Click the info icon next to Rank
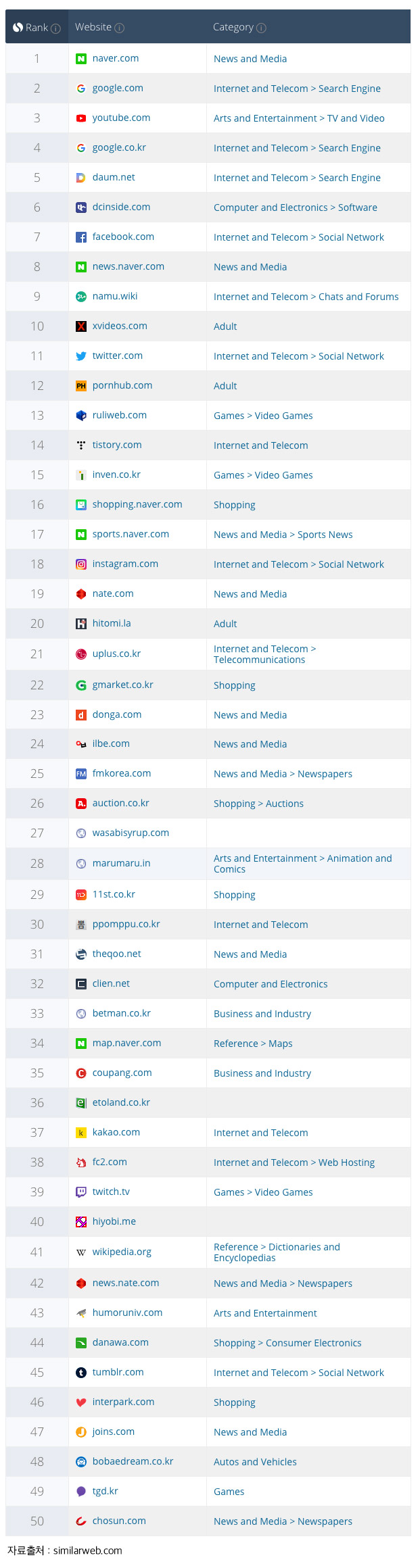The height and width of the screenshot is (1568, 420). 56,28
